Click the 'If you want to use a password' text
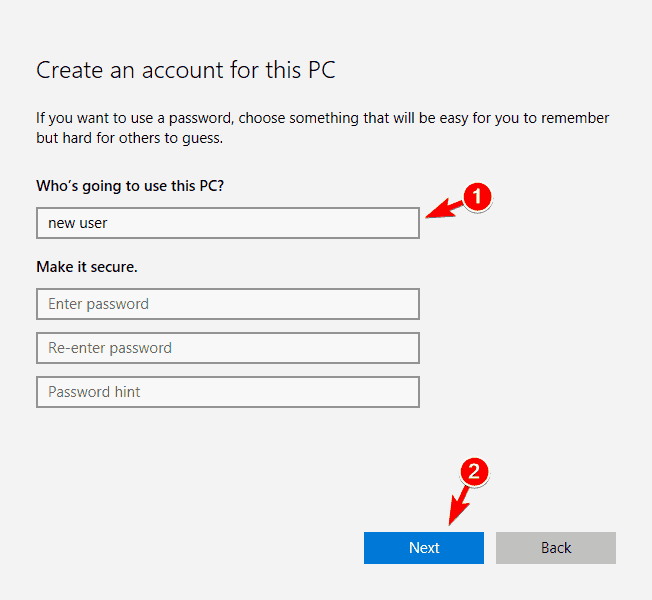This screenshot has width=652, height=600. click(134, 119)
